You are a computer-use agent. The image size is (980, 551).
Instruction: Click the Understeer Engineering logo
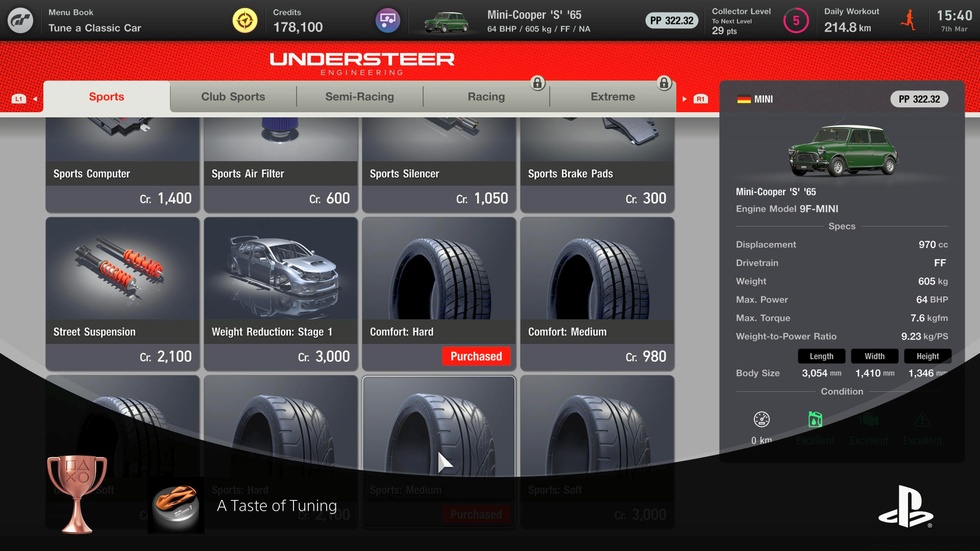[362, 64]
